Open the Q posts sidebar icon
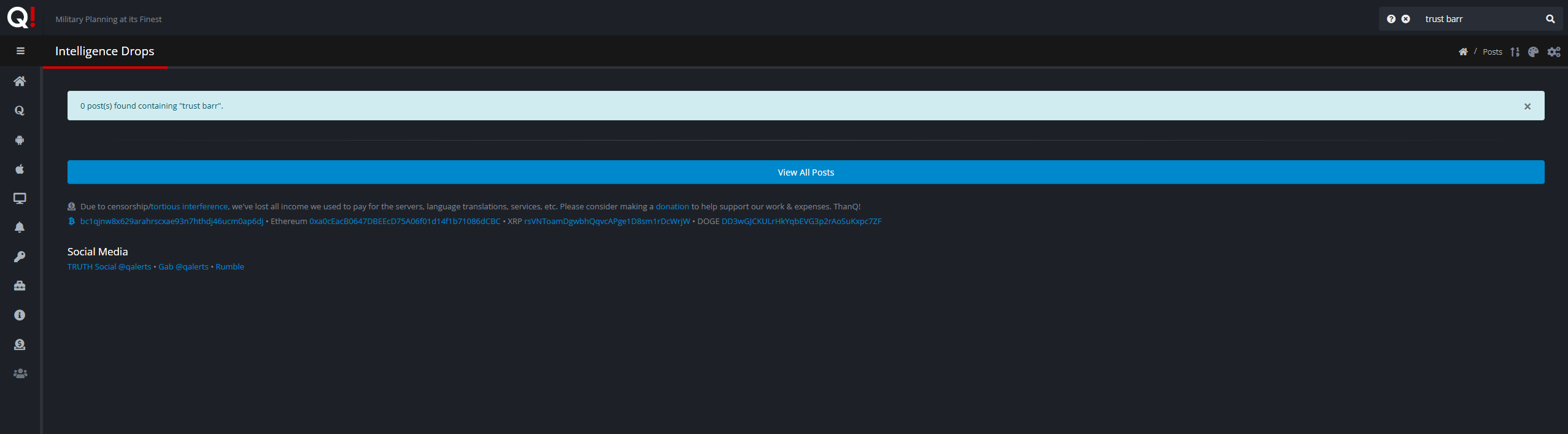Viewport: 1568px width, 434px height. (20, 110)
